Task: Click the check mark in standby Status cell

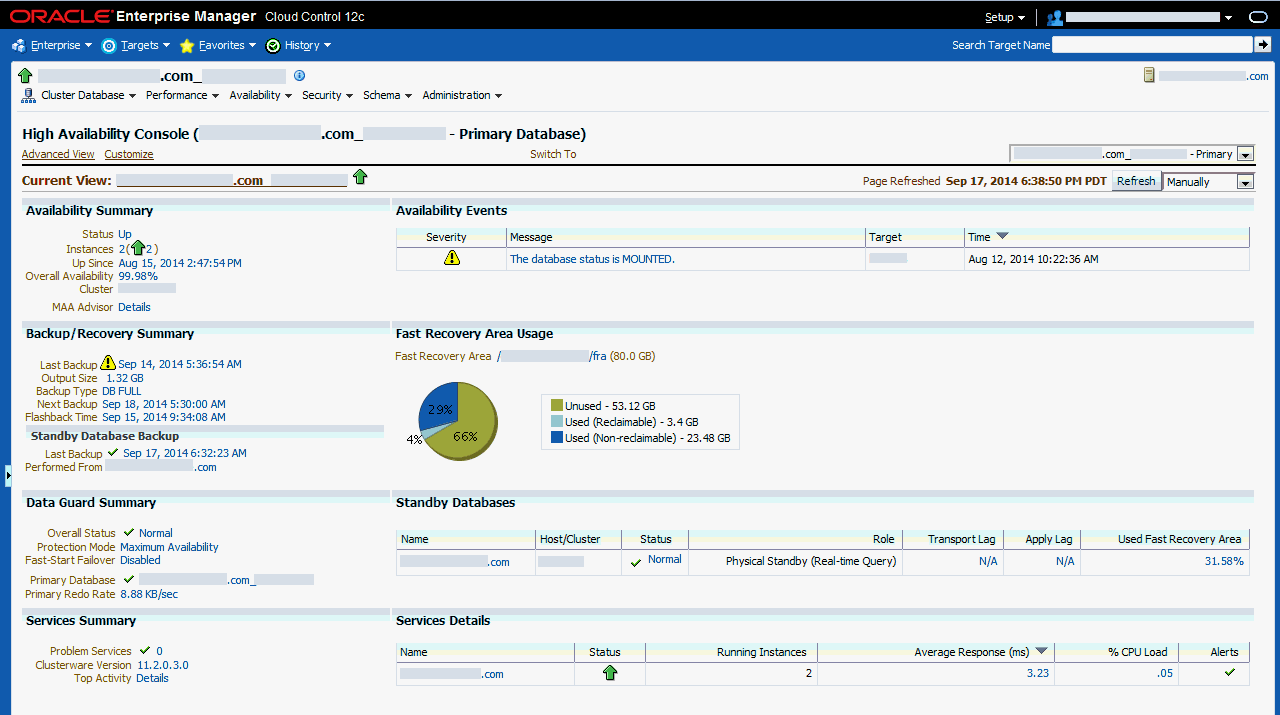Action: tap(637, 563)
